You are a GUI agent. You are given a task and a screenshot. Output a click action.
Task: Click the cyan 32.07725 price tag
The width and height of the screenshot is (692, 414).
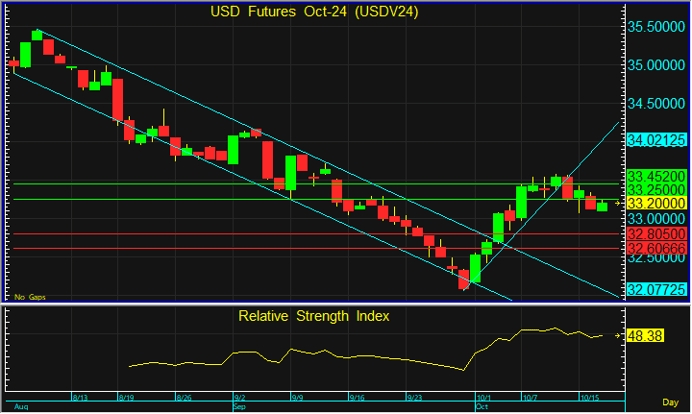[655, 290]
